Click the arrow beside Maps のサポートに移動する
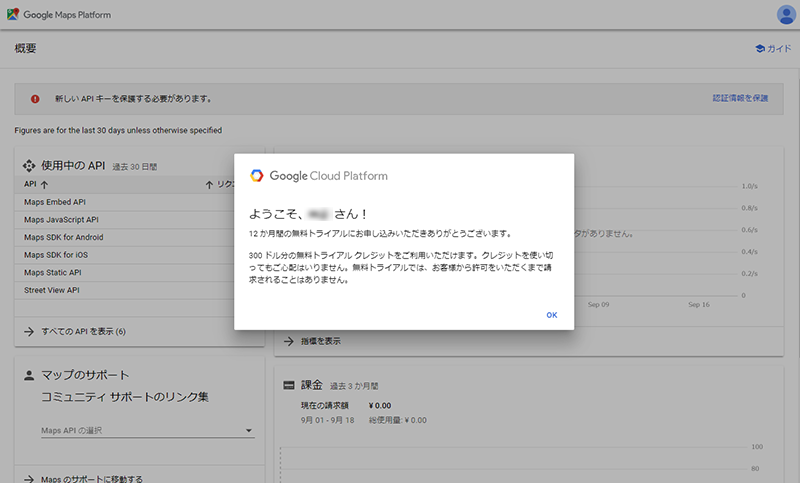 (x=29, y=479)
